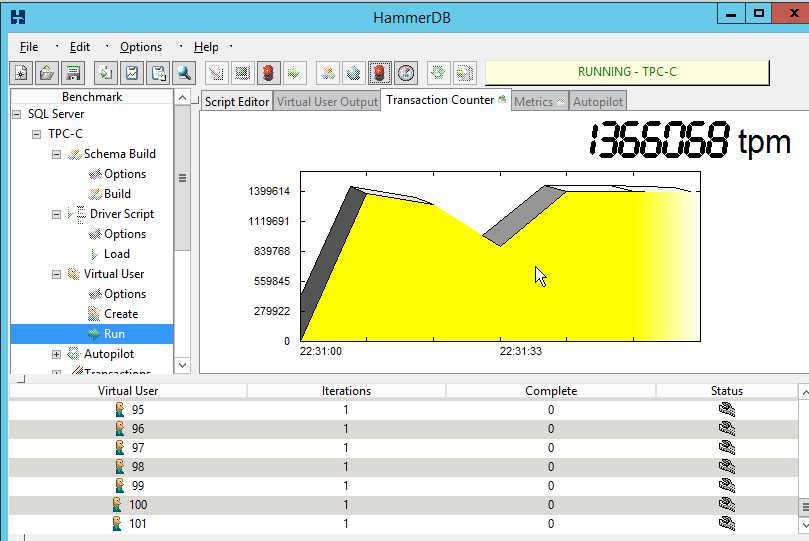Select Options under Driver Script

(x=125, y=234)
